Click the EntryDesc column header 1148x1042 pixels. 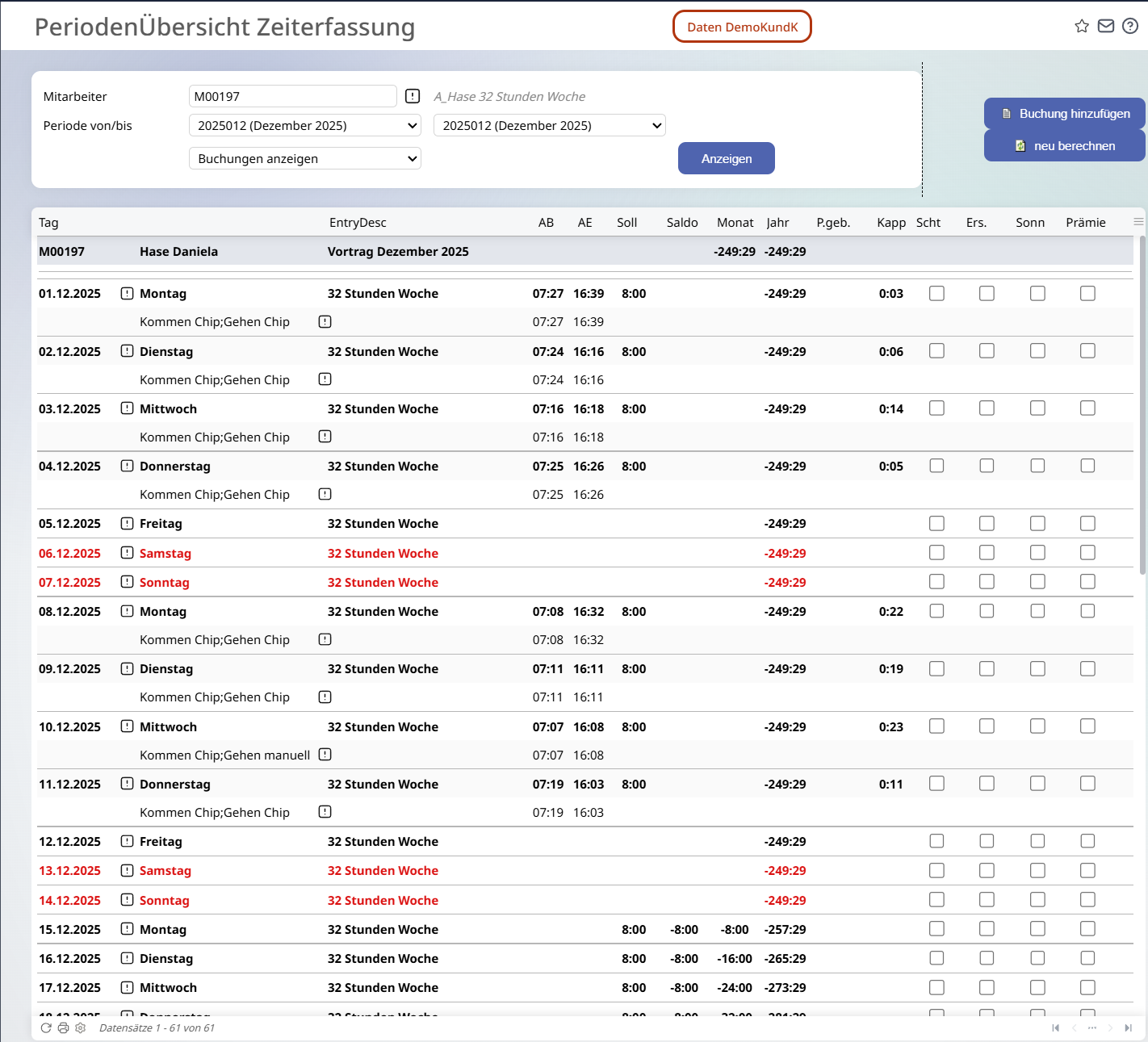point(358,222)
